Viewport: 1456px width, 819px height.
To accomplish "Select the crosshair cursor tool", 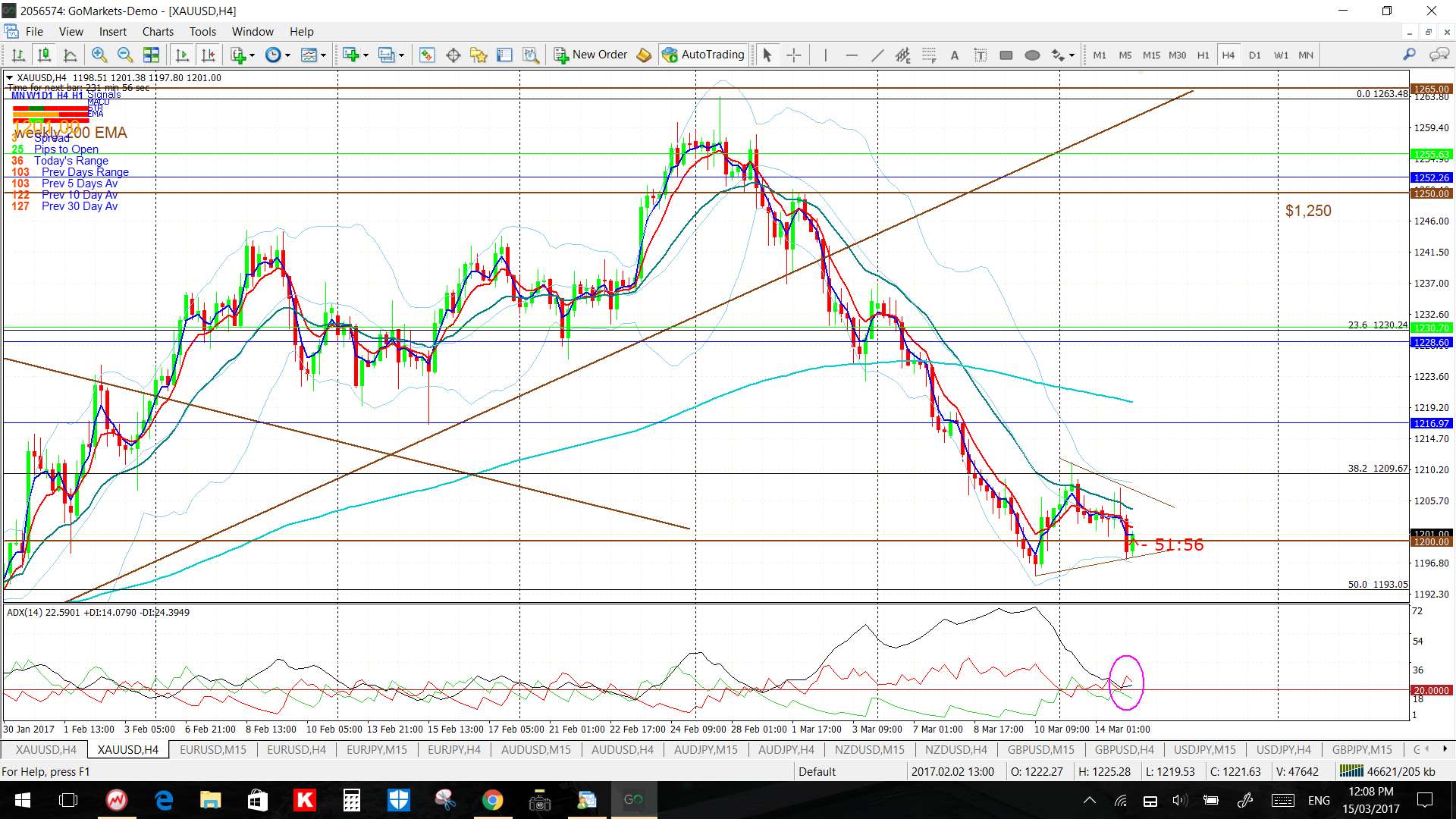I will coord(793,55).
